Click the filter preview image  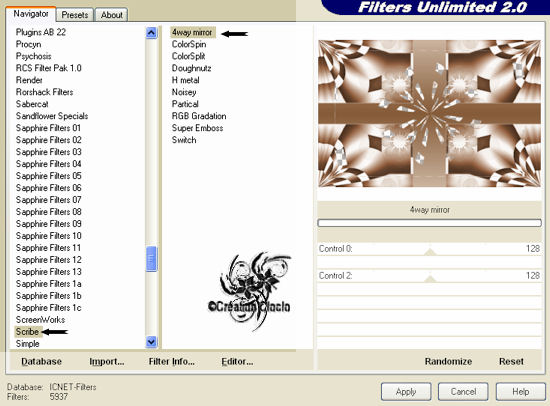click(429, 113)
